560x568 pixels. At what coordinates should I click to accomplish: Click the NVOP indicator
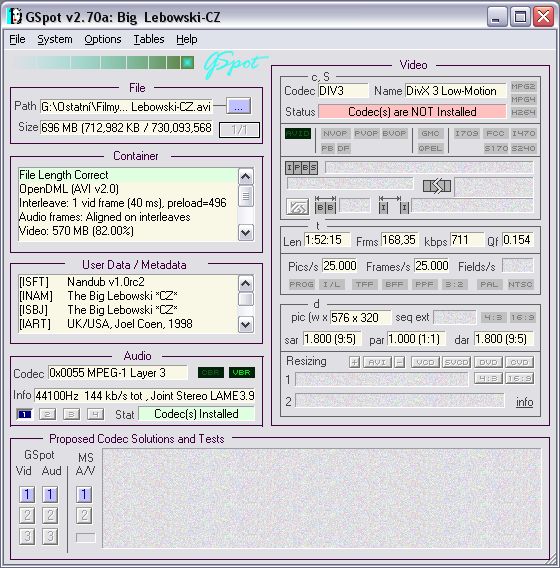[x=335, y=133]
